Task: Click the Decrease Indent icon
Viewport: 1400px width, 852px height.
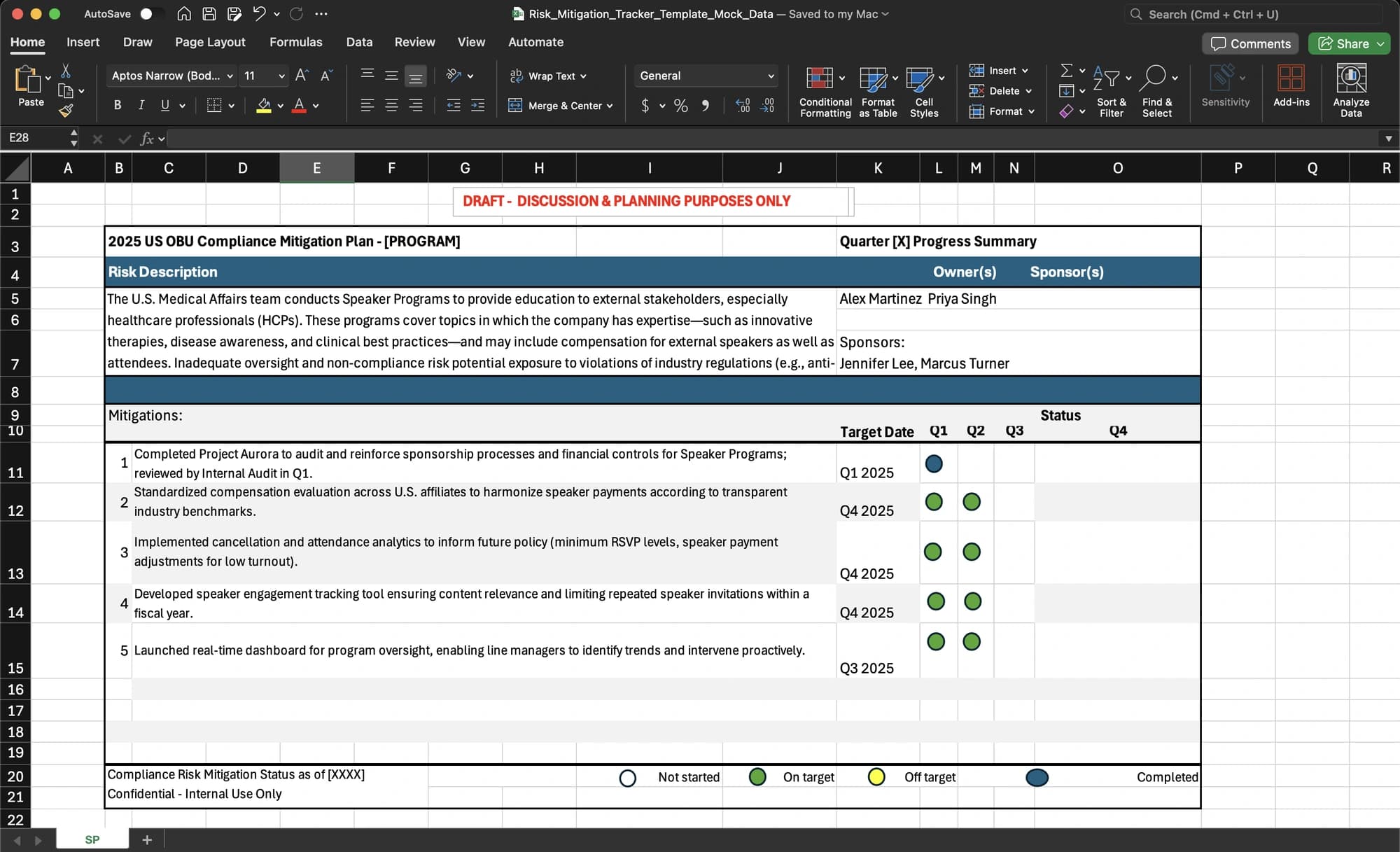Action: [454, 105]
